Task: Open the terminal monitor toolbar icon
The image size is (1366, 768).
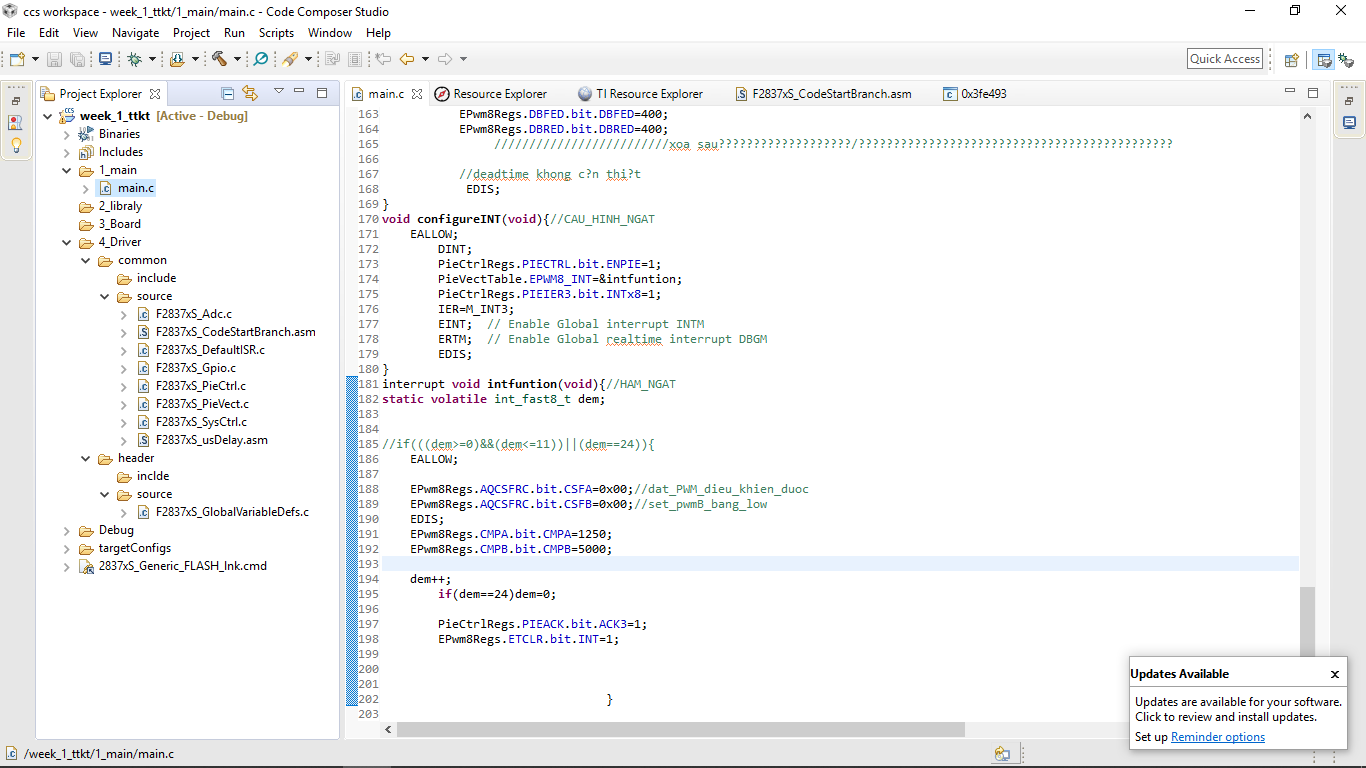Action: [106, 59]
